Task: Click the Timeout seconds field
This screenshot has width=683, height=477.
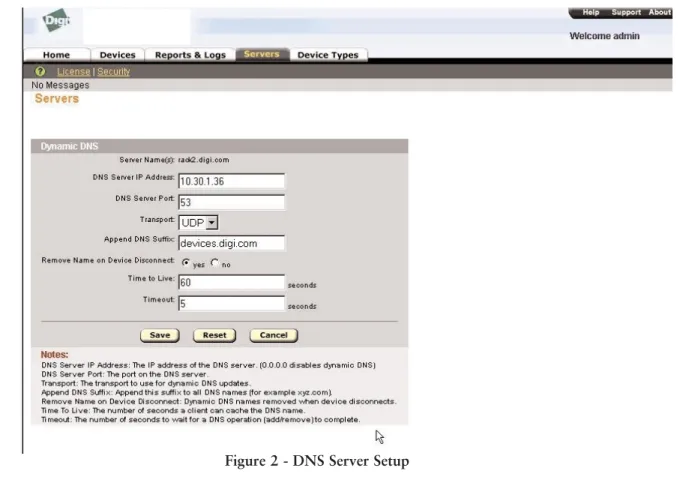Action: click(232, 303)
